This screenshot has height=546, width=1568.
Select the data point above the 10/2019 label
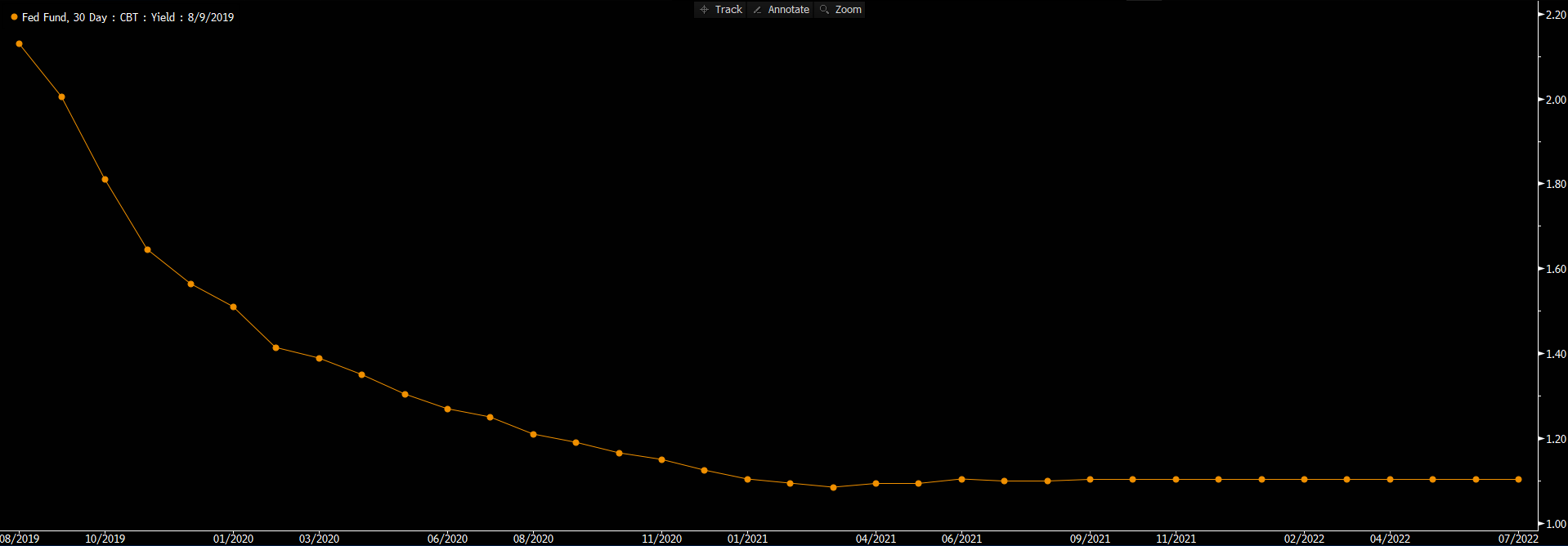point(105,180)
